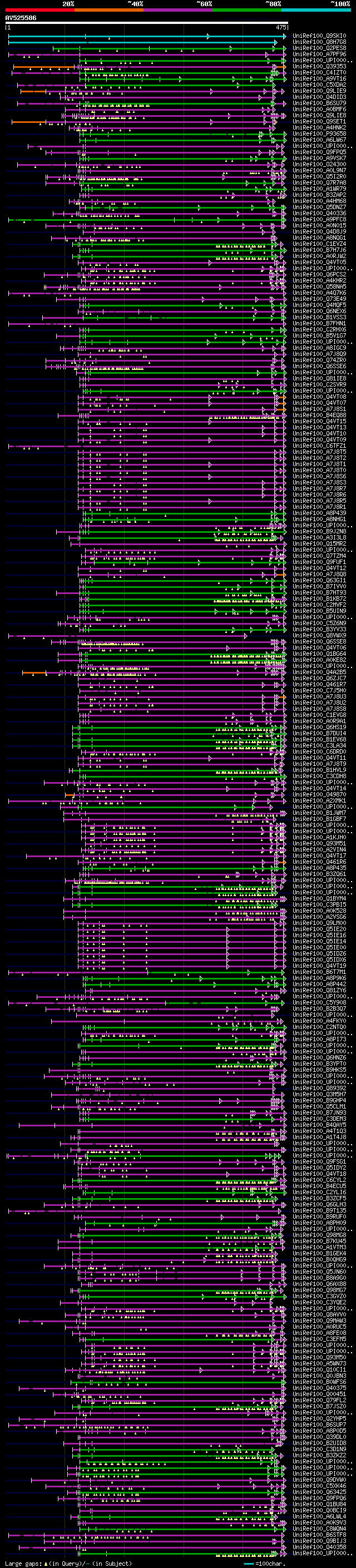Image resolution: width=356 pixels, height=1568 pixels.
Task: Select UniRef100_C6TFZ1 label
Action: 319,446
